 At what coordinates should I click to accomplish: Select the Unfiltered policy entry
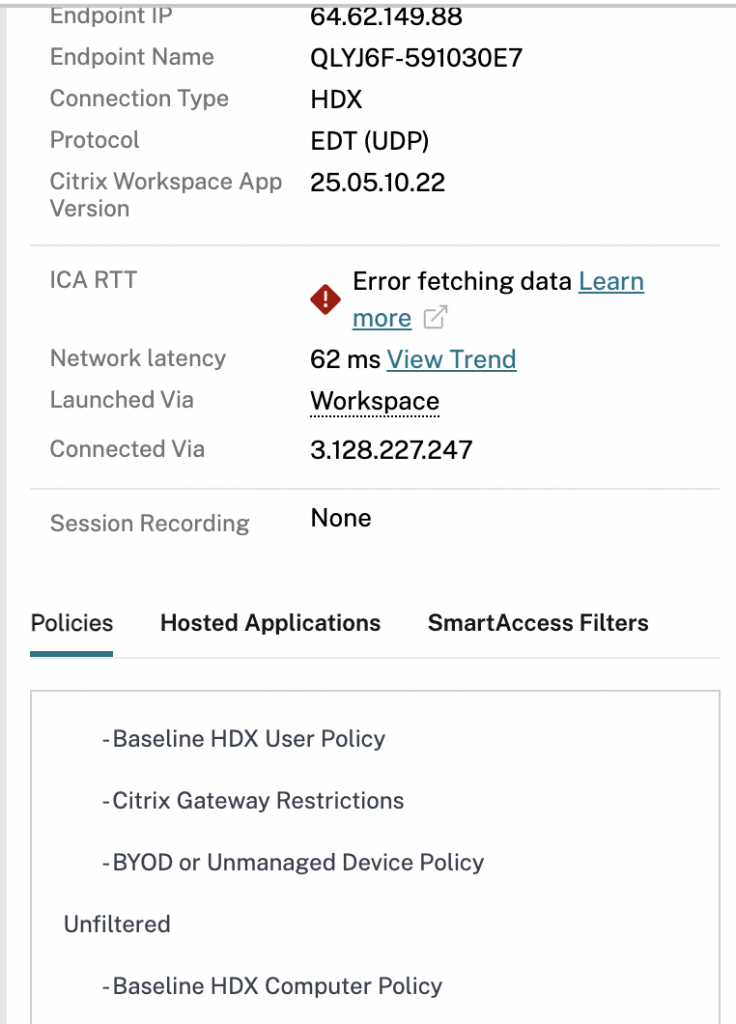116,924
